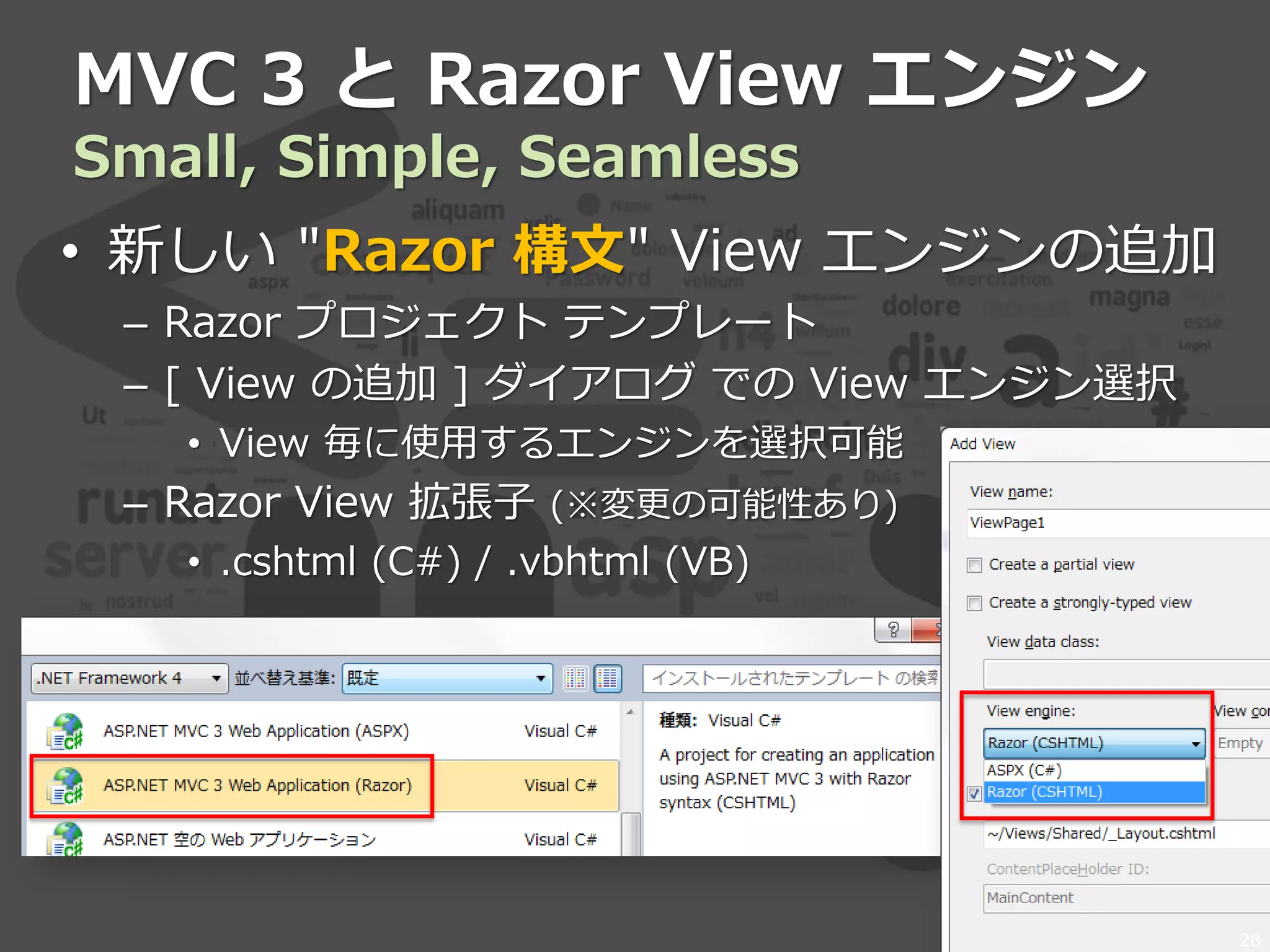
Task: Click Visual C# on the ASPX template row
Action: [560, 731]
